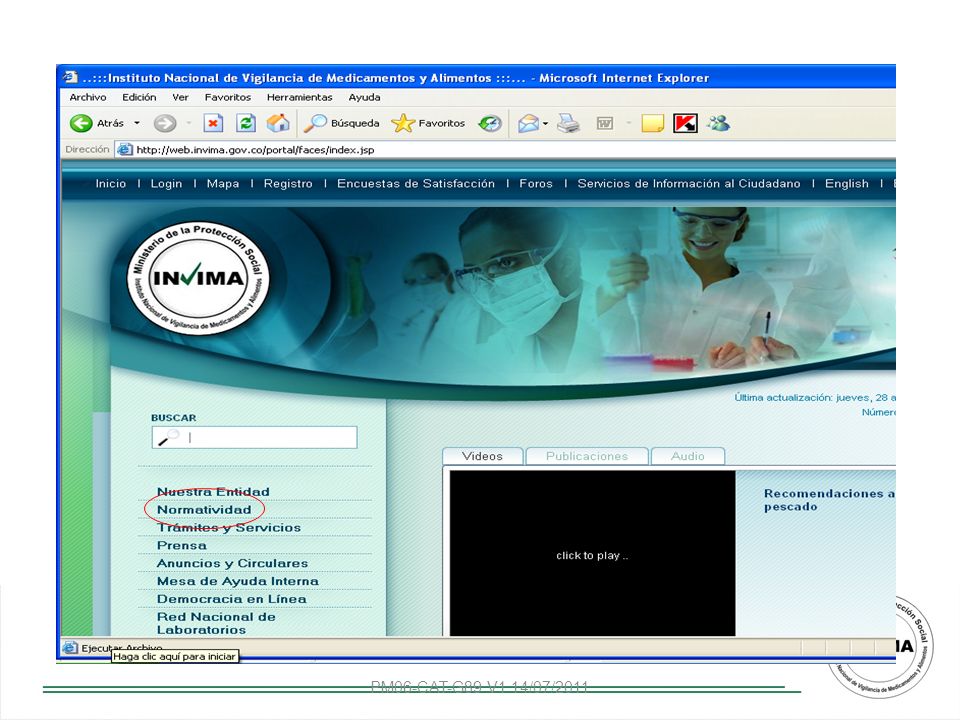This screenshot has height=720, width=960.
Task: Click the mail envelope toolbar icon
Action: [528, 124]
